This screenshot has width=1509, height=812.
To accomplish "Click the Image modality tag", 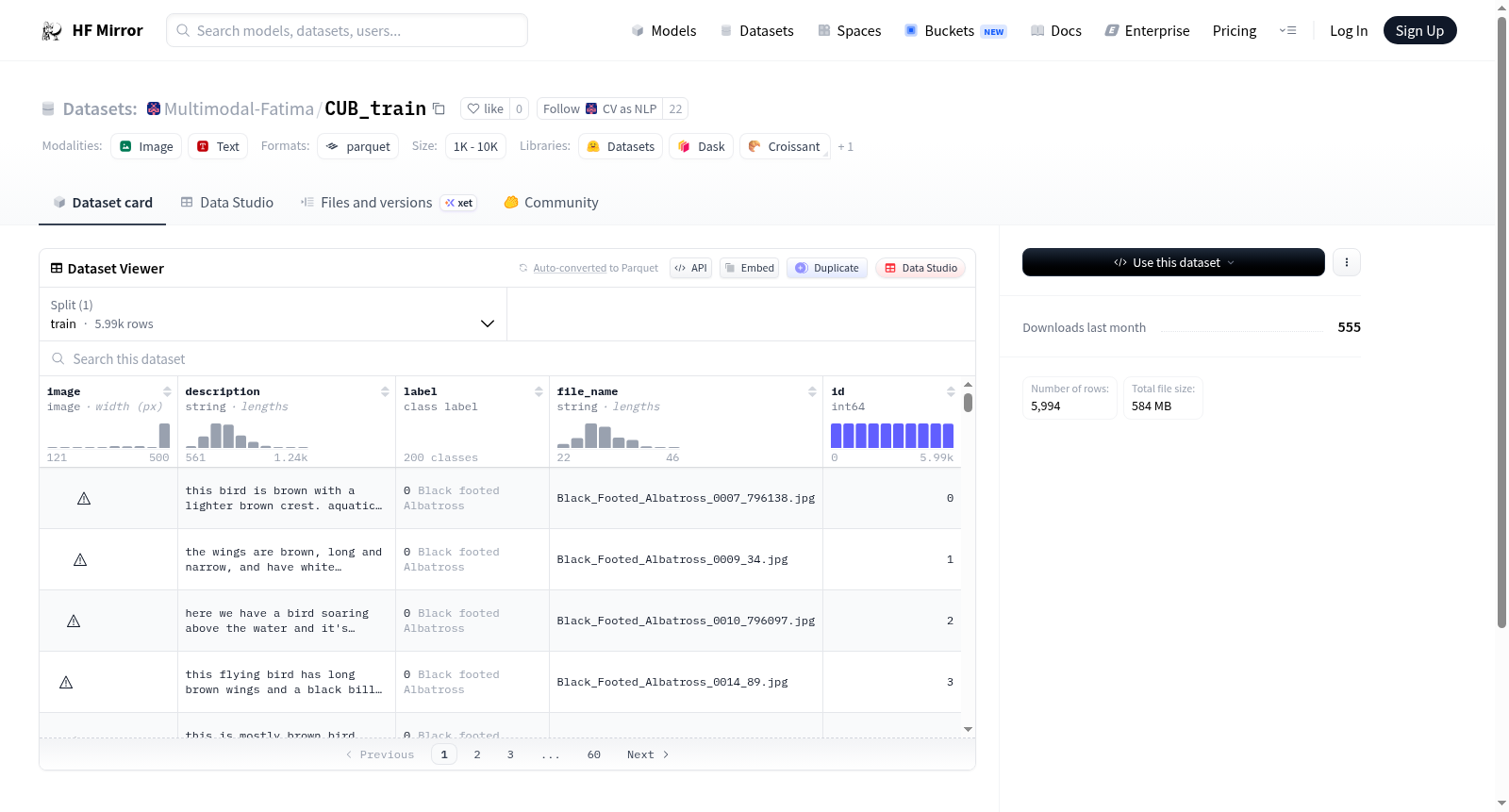I will (146, 146).
